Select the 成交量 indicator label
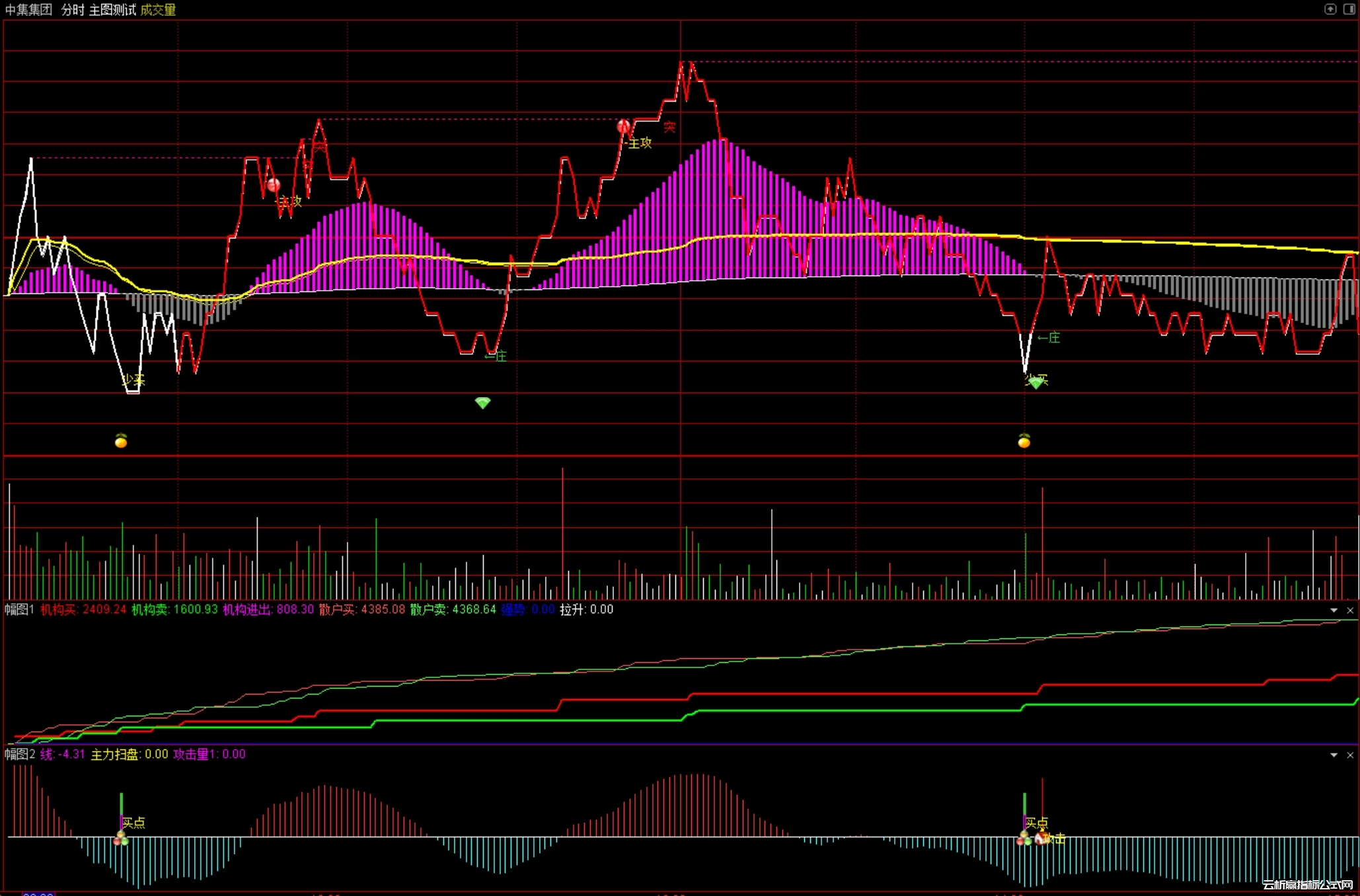The image size is (1360, 896). 158,10
